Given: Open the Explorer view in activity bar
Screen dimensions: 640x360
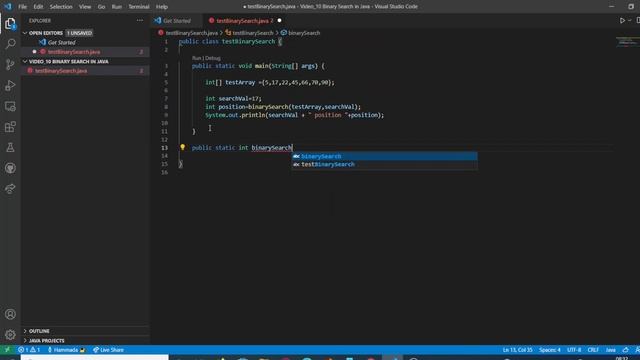Looking at the screenshot, I should (10, 24).
